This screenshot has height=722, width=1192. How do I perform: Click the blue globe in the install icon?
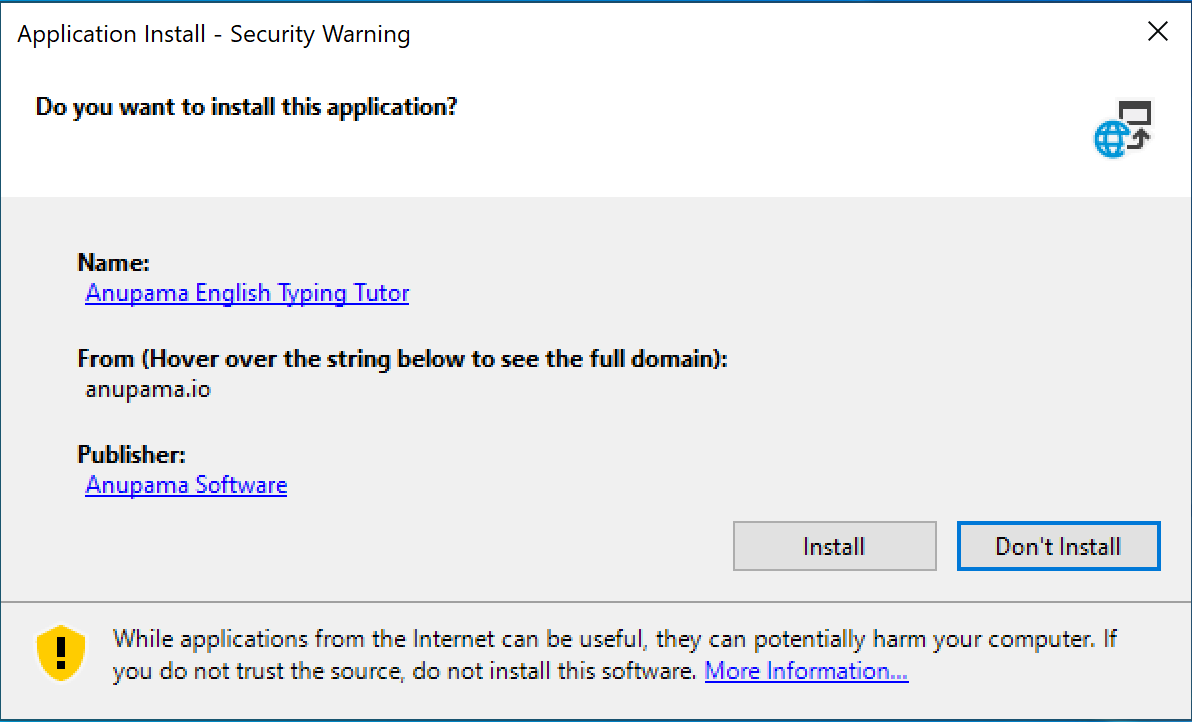tap(1111, 140)
